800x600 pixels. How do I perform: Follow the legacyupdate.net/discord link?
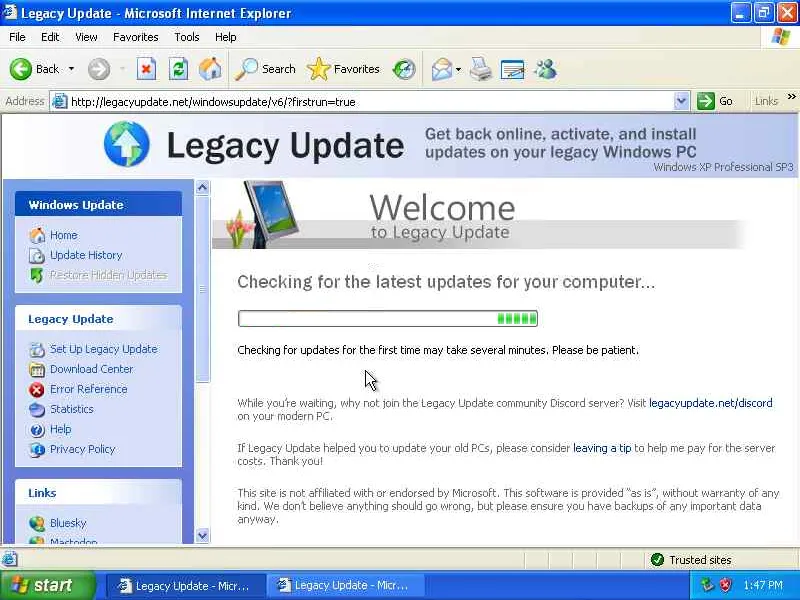[711, 403]
